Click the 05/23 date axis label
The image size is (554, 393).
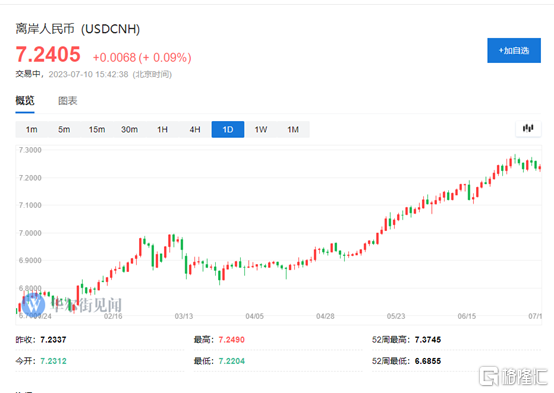(x=396, y=316)
